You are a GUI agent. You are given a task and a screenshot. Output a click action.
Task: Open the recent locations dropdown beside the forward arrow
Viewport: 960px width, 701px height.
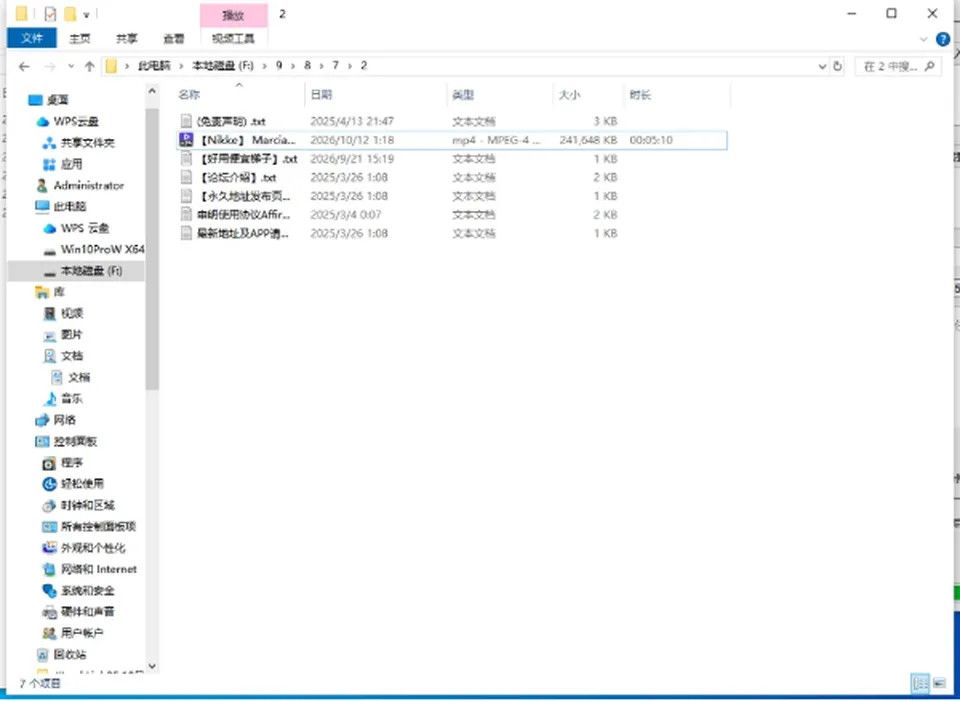[x=70, y=67]
